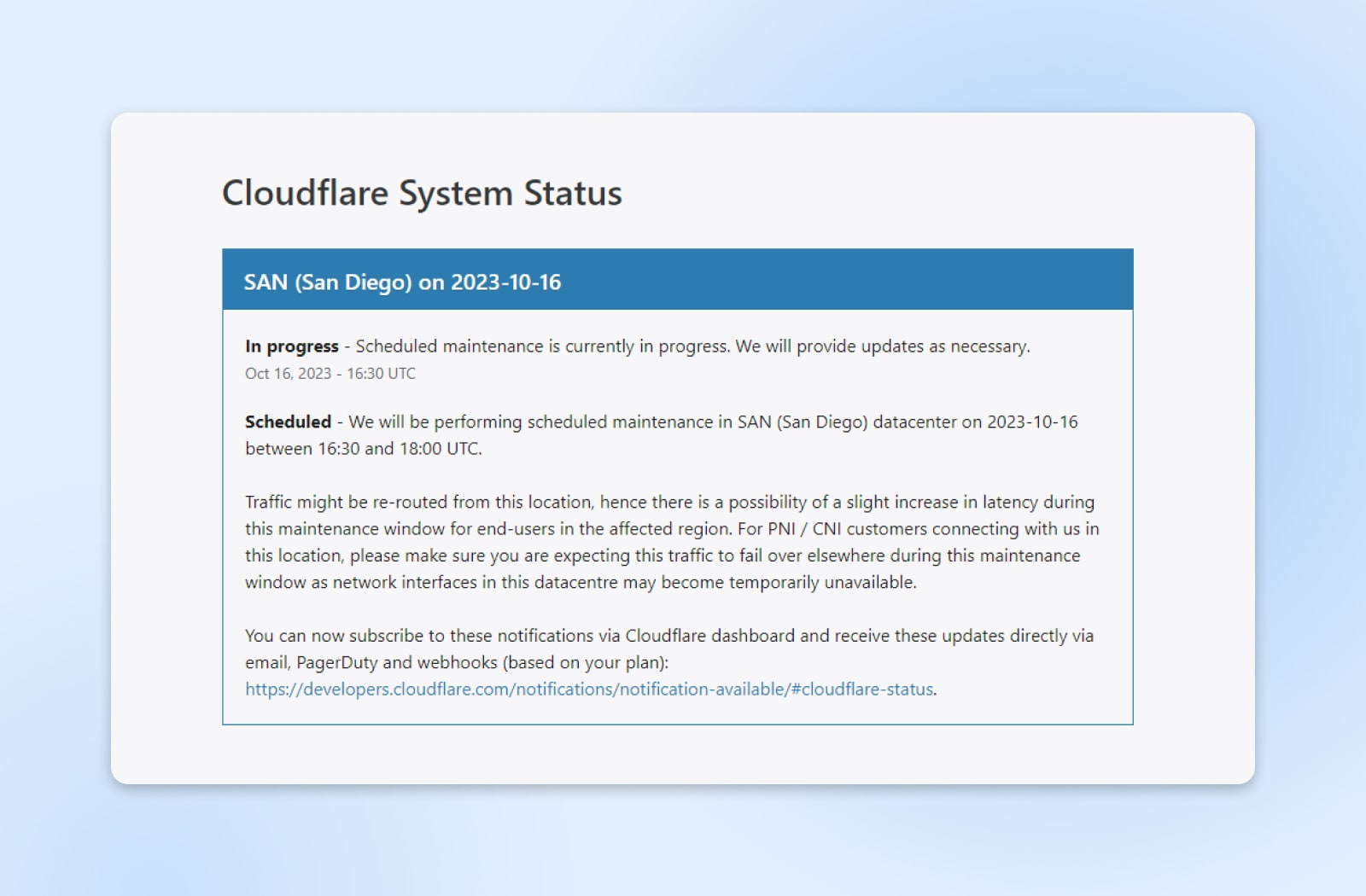1366x896 pixels.
Task: Select the "Oct 16, 2023 - 16:30 UTC" timestamp
Action: point(330,373)
